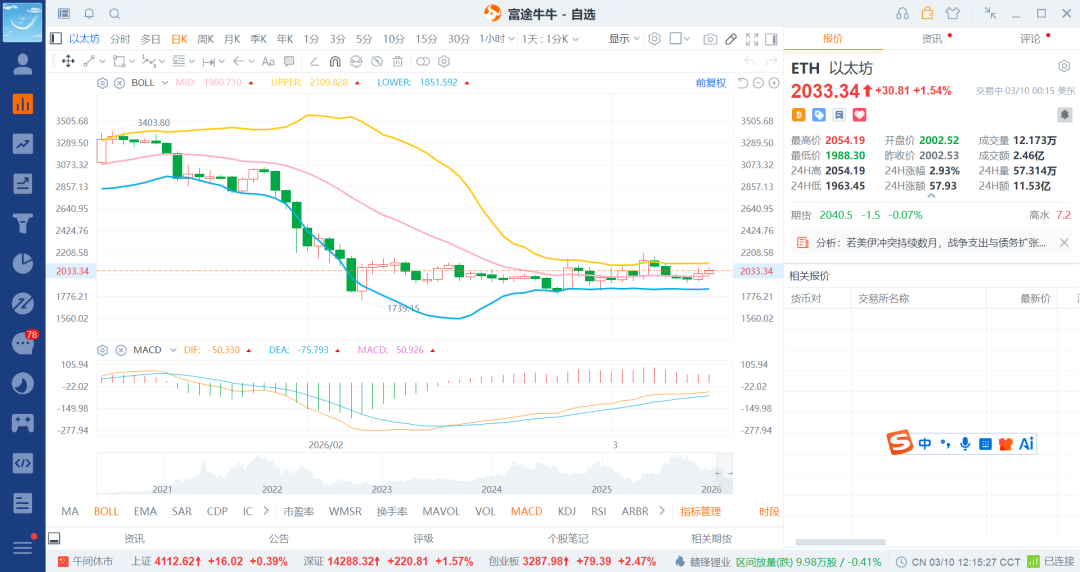Open the trend line sidebar icon
Screen dimensions: 1080x572
[23, 144]
